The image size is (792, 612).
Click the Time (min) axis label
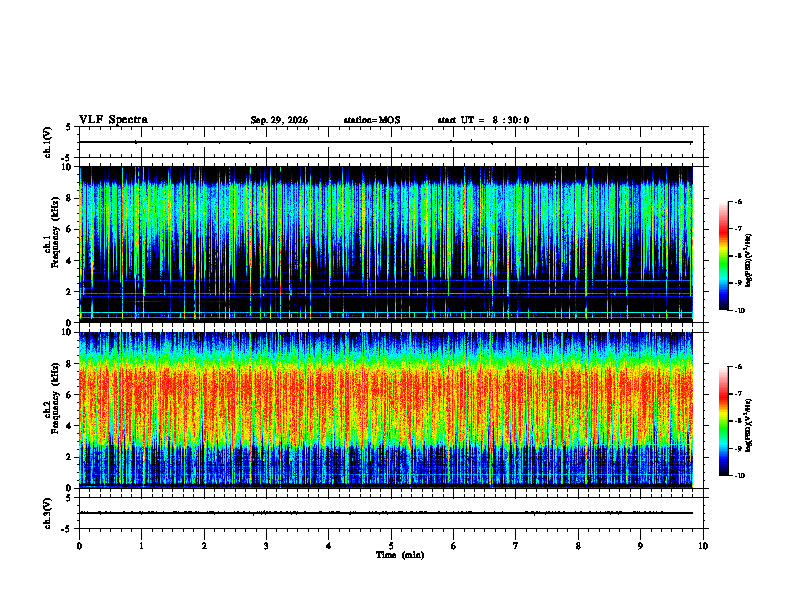pos(400,555)
